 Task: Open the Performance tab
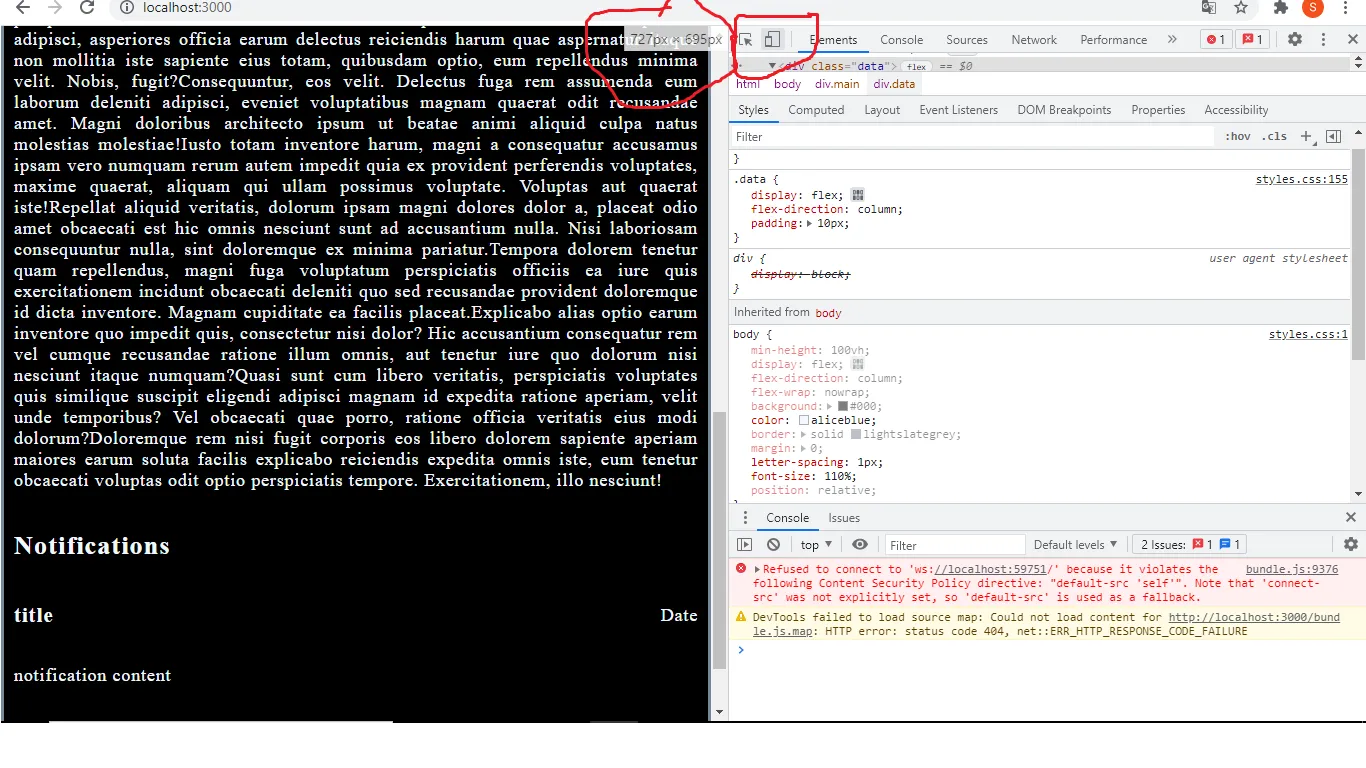1113,40
